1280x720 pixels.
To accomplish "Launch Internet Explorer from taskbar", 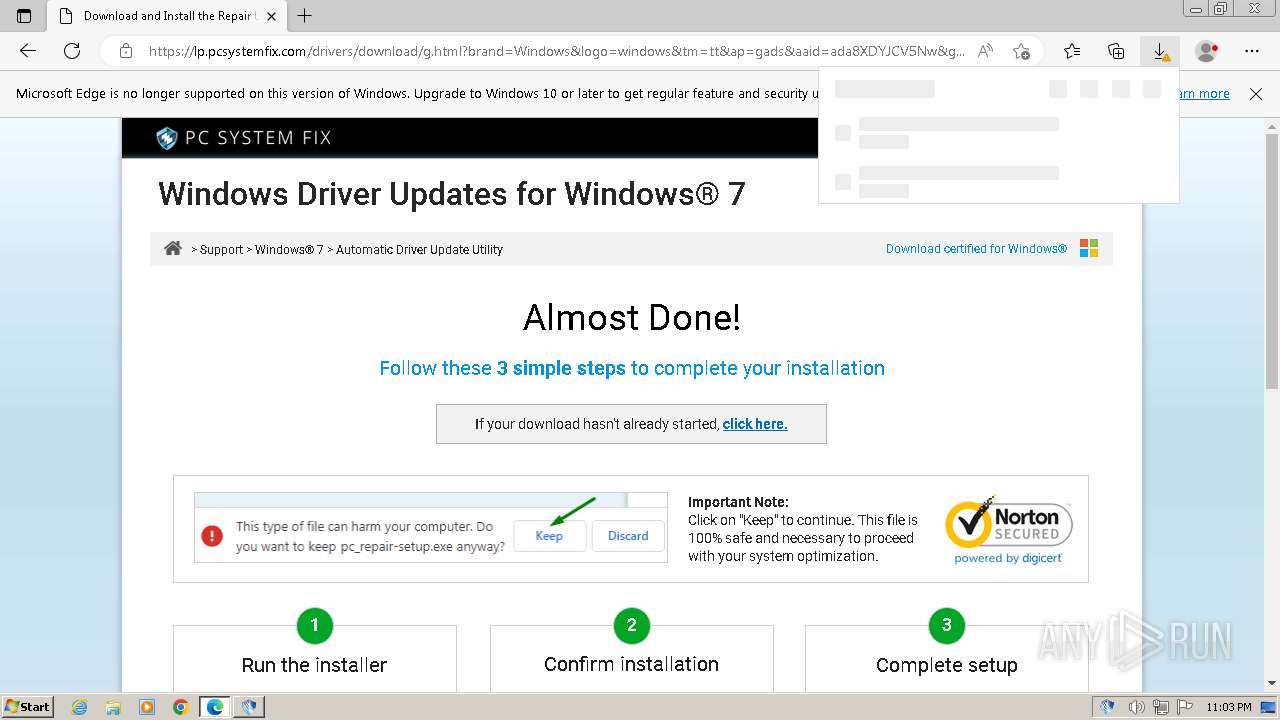I will (x=79, y=707).
